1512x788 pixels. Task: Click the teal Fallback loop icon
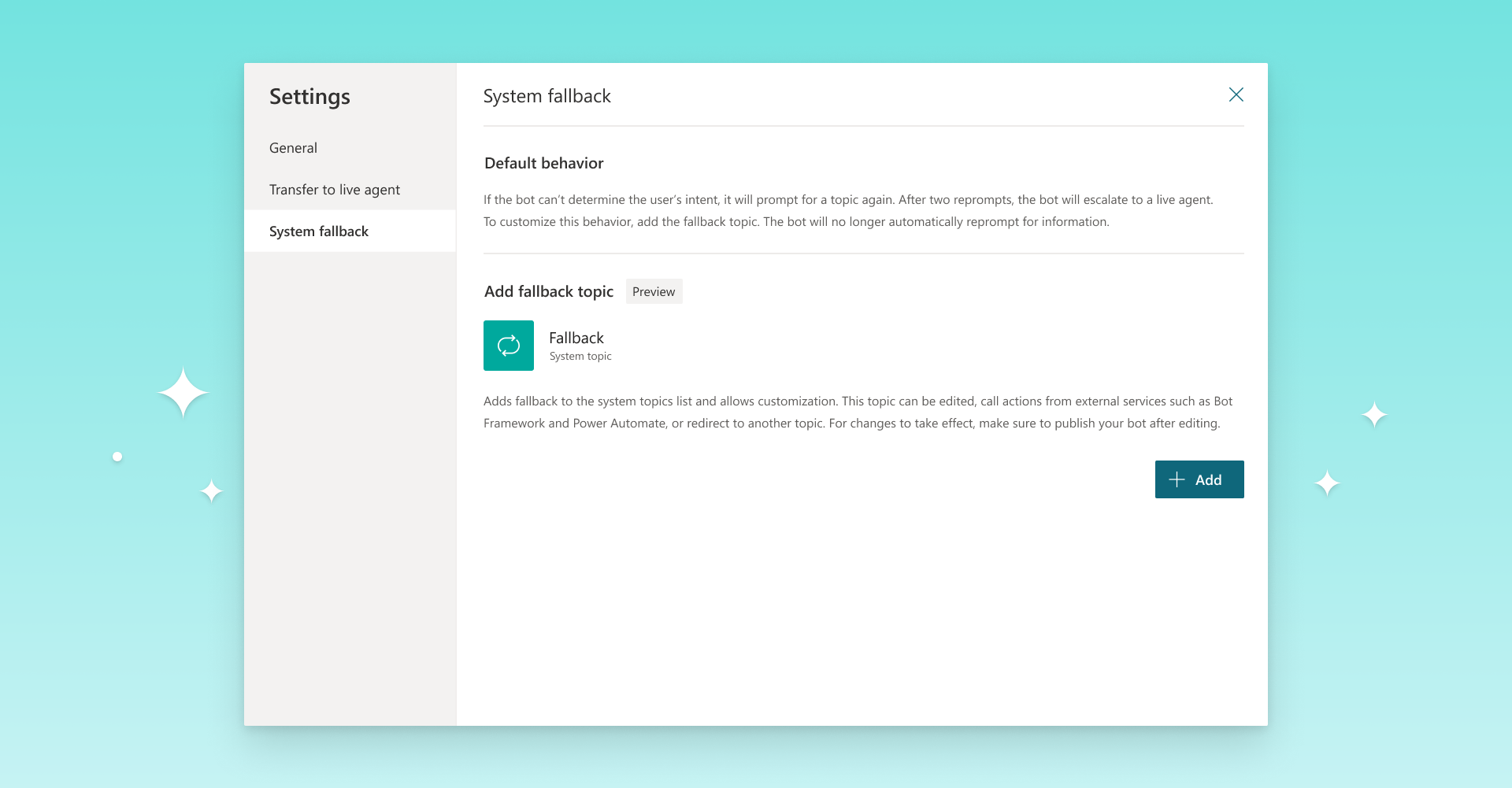pos(509,346)
